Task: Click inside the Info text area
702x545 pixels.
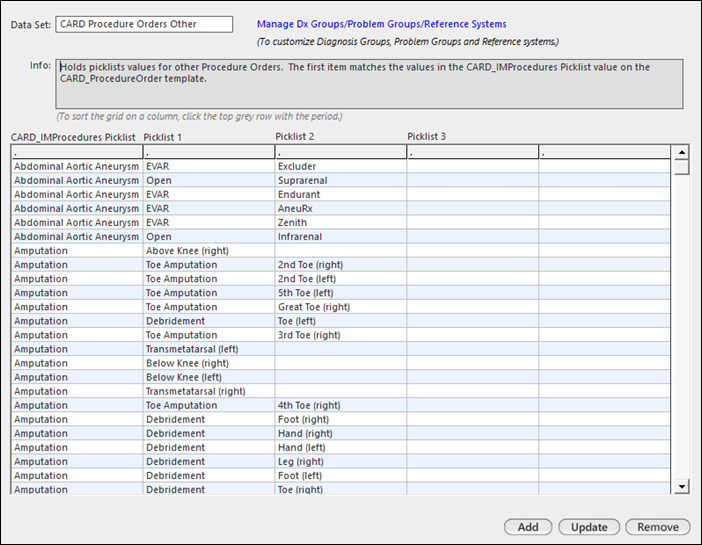Action: tap(369, 84)
